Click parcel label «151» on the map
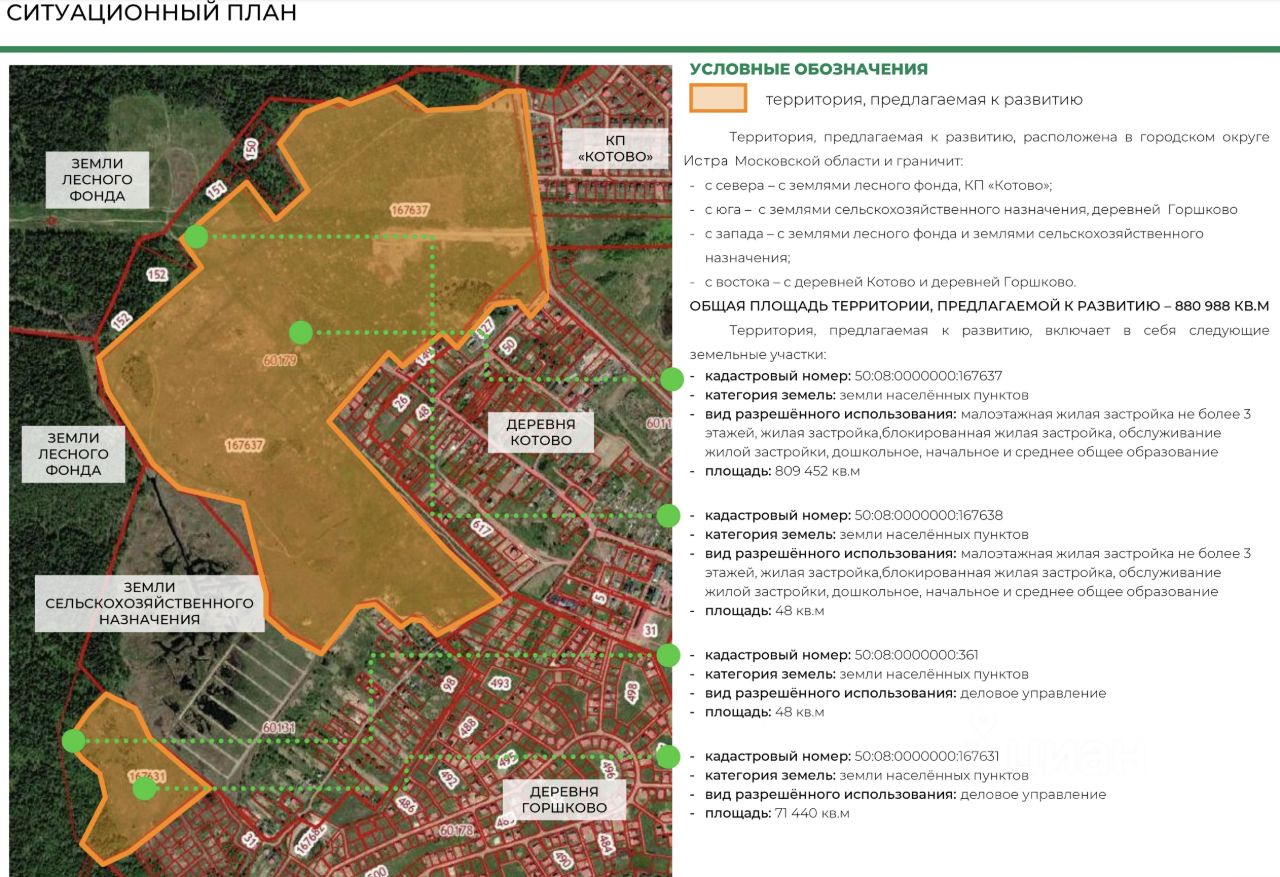 216,190
